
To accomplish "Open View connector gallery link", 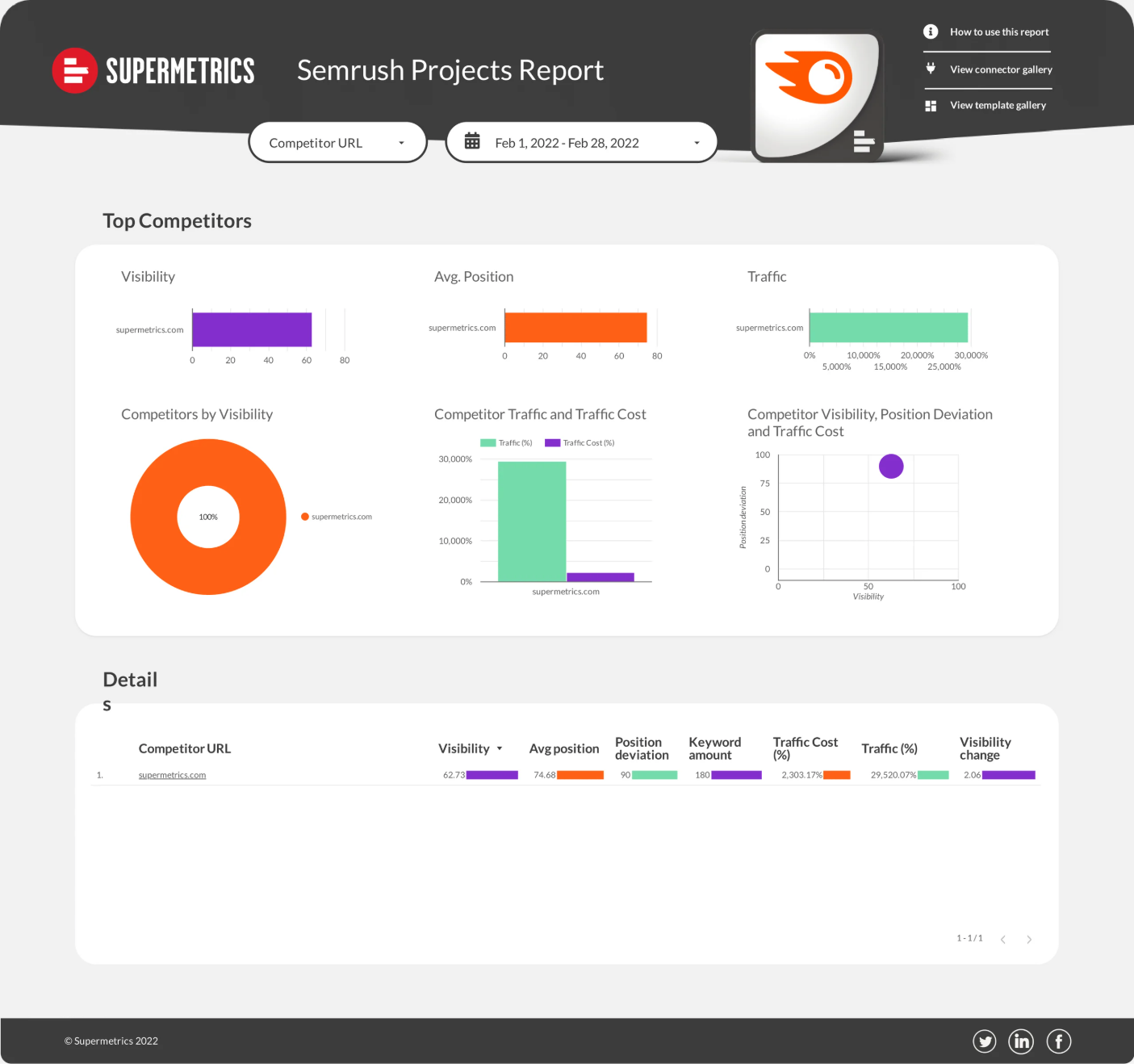I will point(1001,69).
